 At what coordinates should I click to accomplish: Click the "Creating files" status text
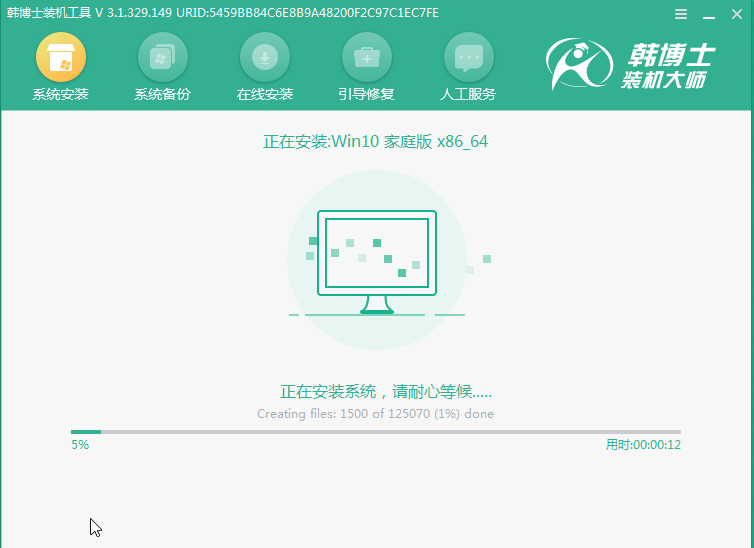(375, 414)
